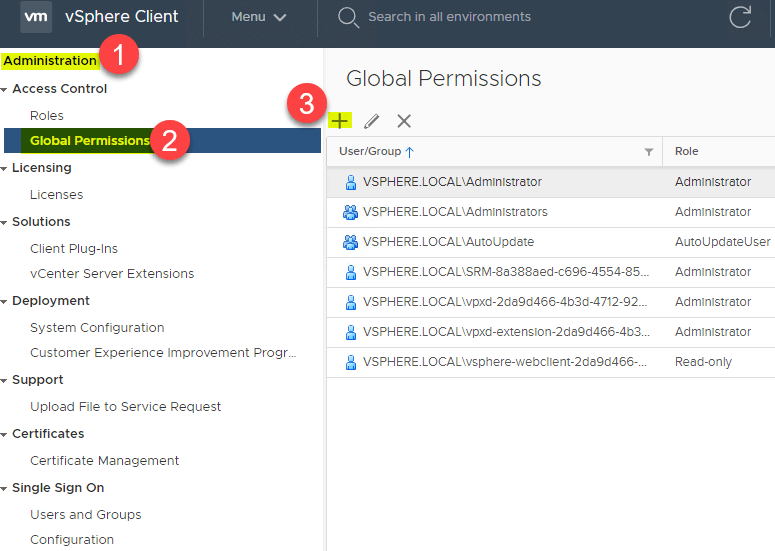
Task: Focus the Search in all environments field
Action: tap(449, 17)
